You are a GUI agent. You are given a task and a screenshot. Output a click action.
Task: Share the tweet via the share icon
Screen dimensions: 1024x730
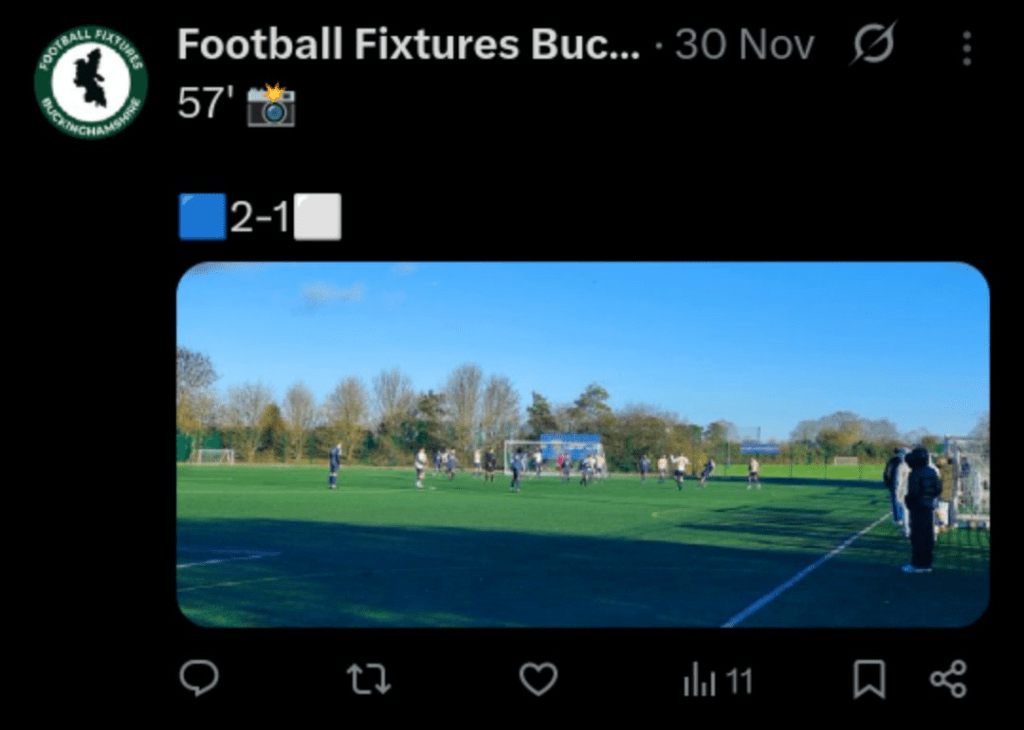[948, 680]
